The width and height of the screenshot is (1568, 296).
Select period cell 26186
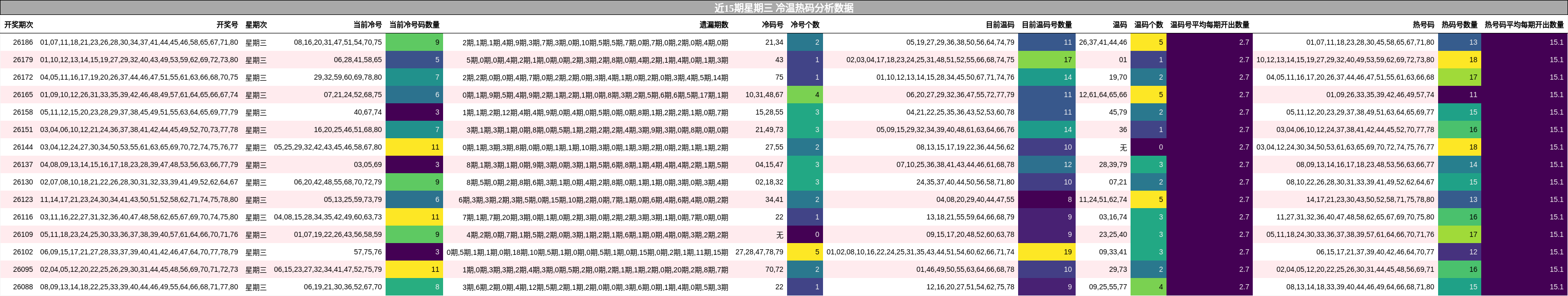[23, 43]
